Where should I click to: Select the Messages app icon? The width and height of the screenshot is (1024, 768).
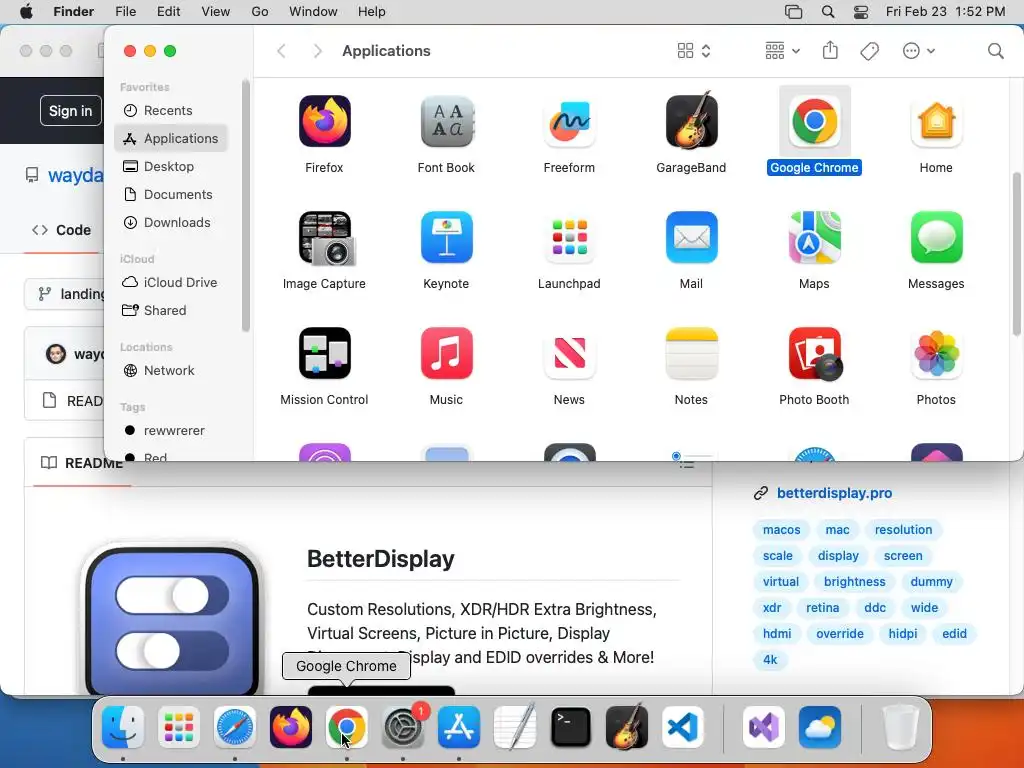coord(936,238)
